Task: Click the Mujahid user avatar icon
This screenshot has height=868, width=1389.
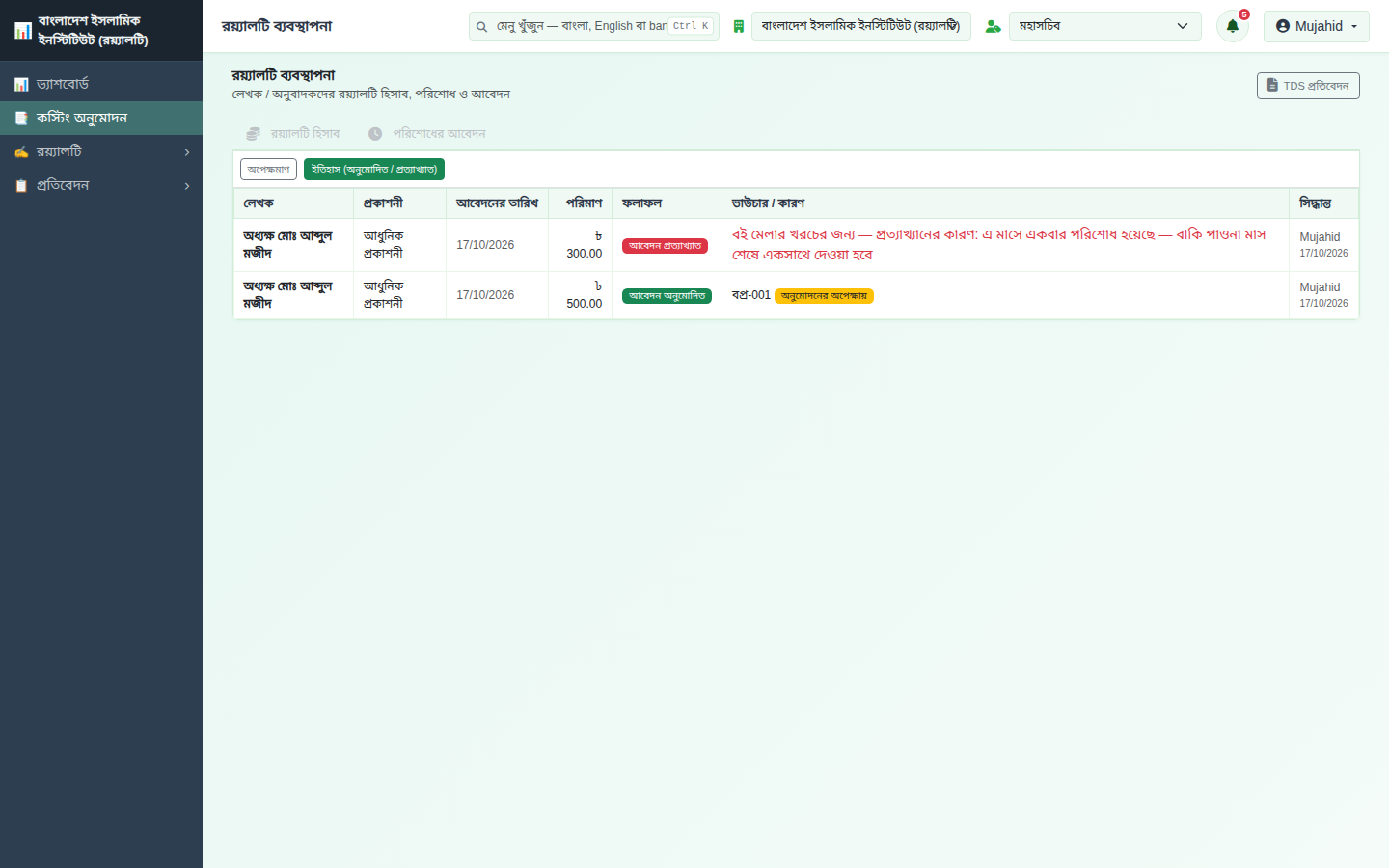Action: click(x=1283, y=26)
